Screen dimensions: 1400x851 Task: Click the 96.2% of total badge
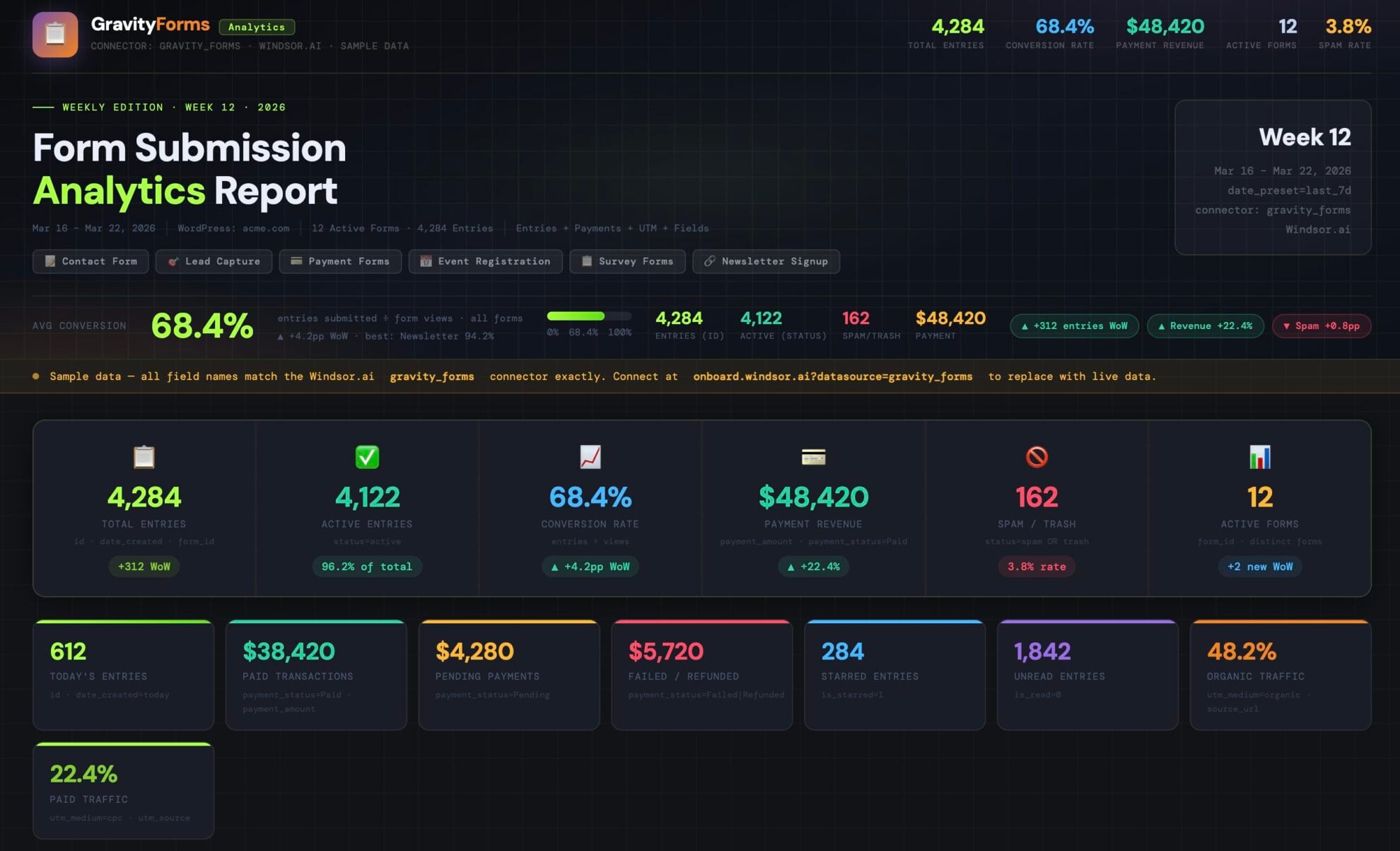(x=367, y=567)
